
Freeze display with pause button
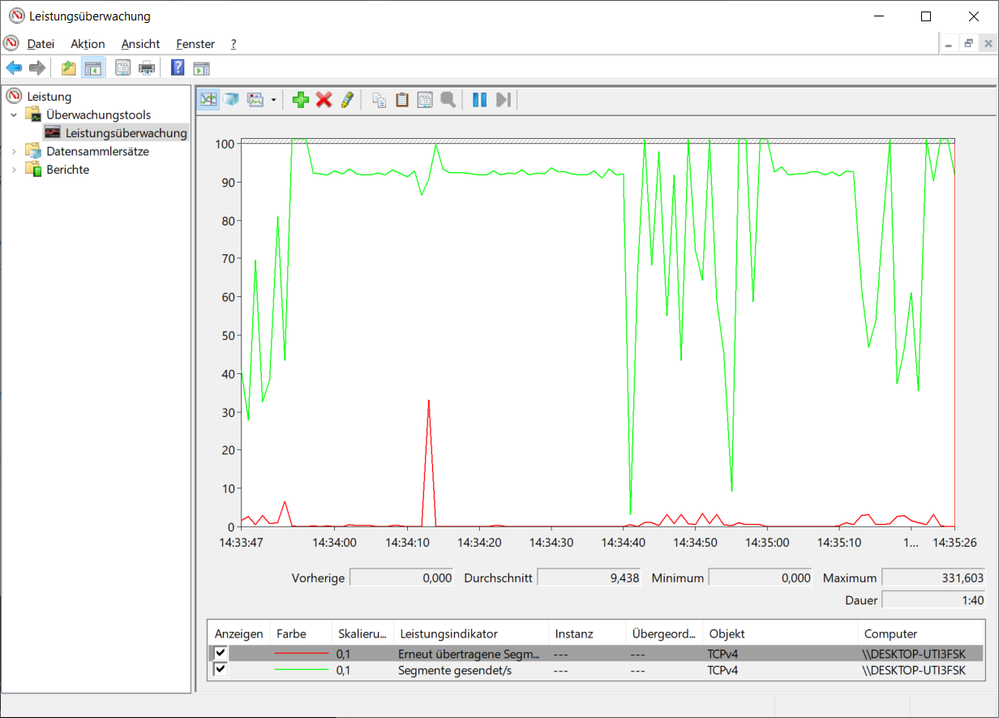point(480,99)
